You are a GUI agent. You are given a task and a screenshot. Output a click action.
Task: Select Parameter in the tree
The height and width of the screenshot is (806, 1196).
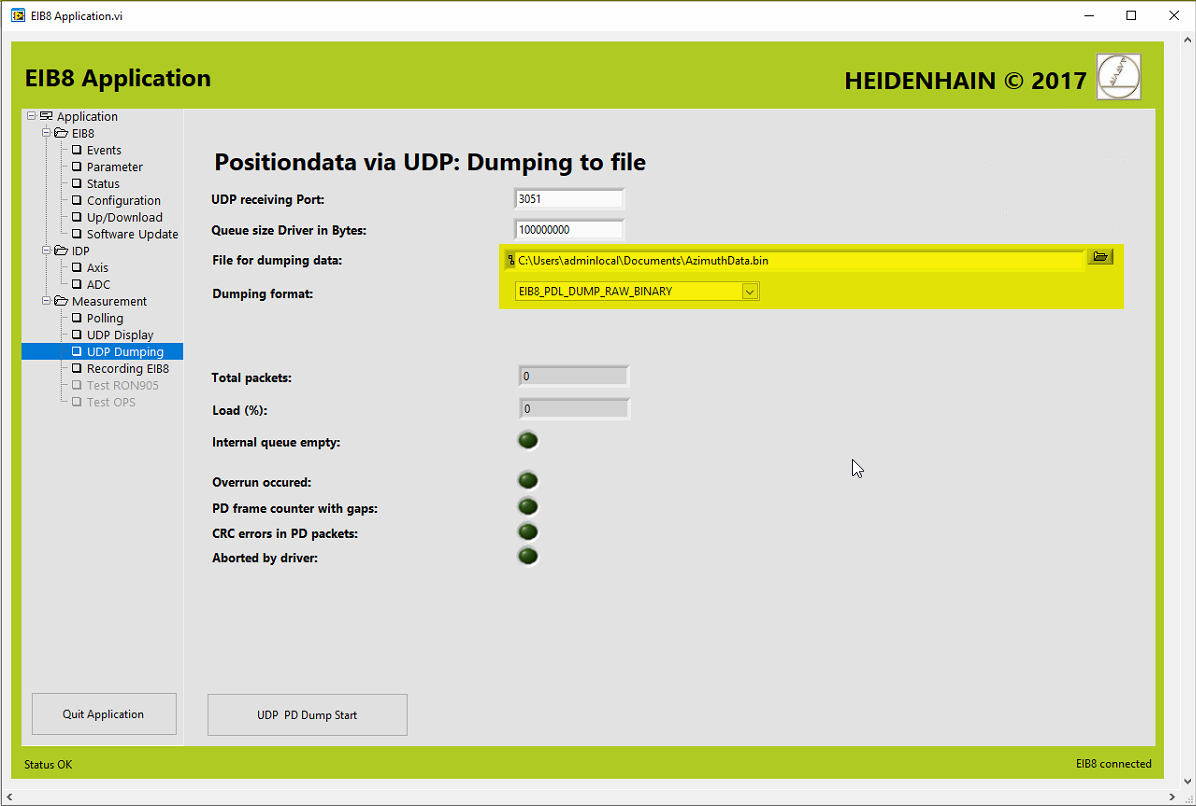114,167
